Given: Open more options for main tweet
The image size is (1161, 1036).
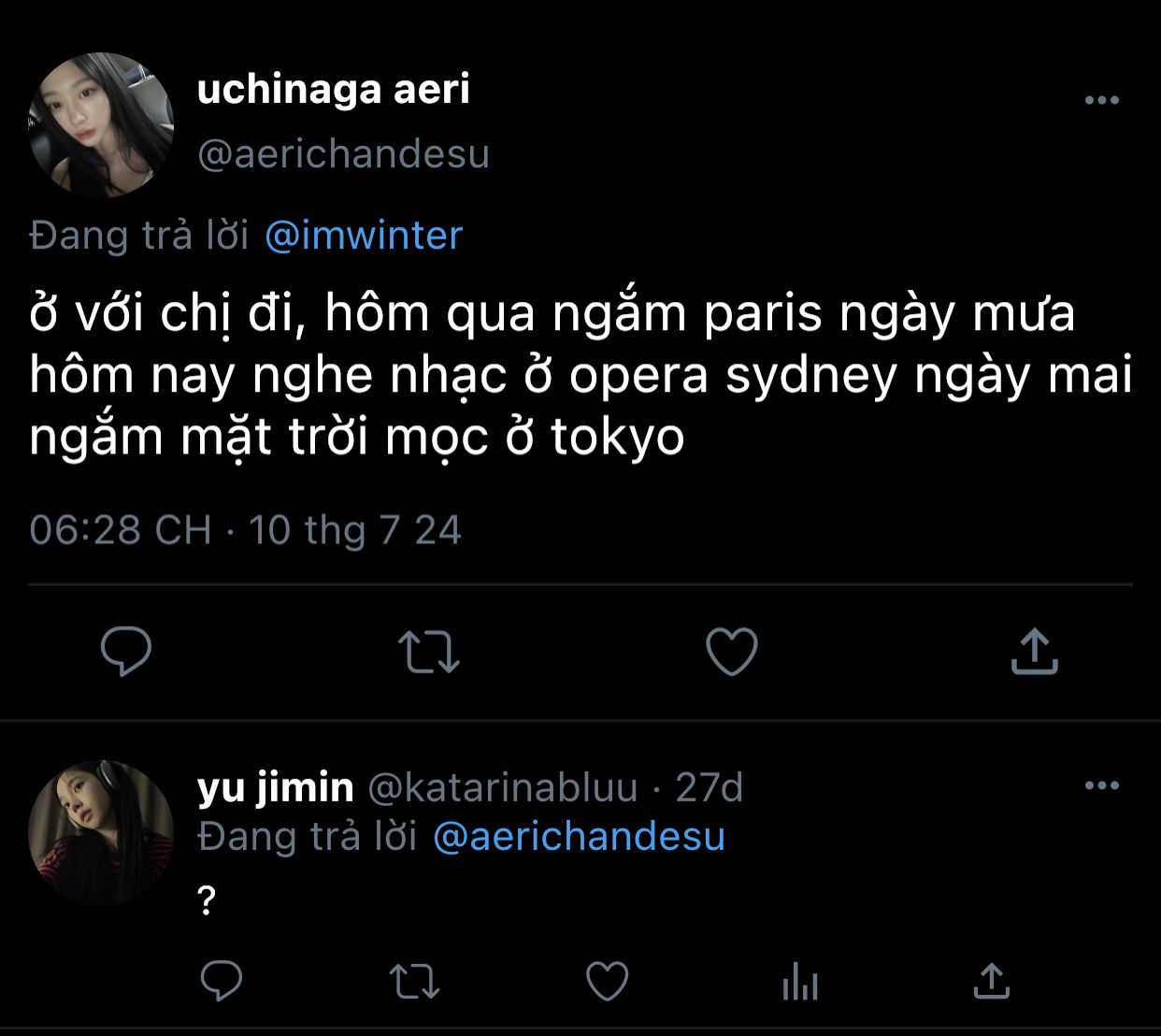Looking at the screenshot, I should [1101, 100].
